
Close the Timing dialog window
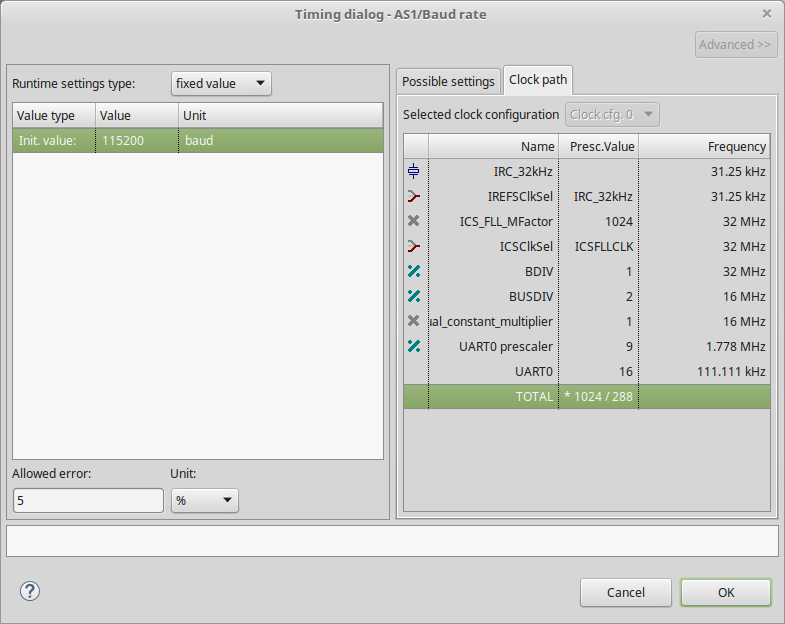click(x=766, y=14)
